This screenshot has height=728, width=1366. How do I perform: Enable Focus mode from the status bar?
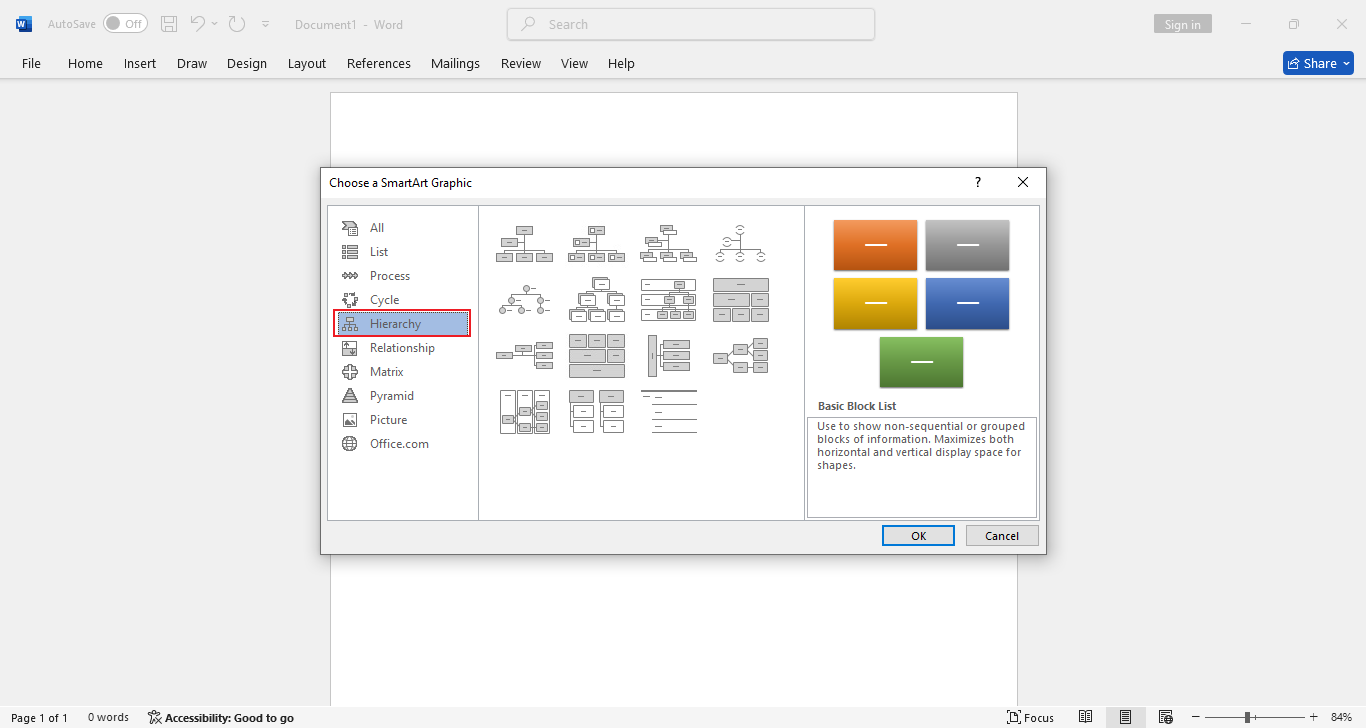[x=1031, y=717]
